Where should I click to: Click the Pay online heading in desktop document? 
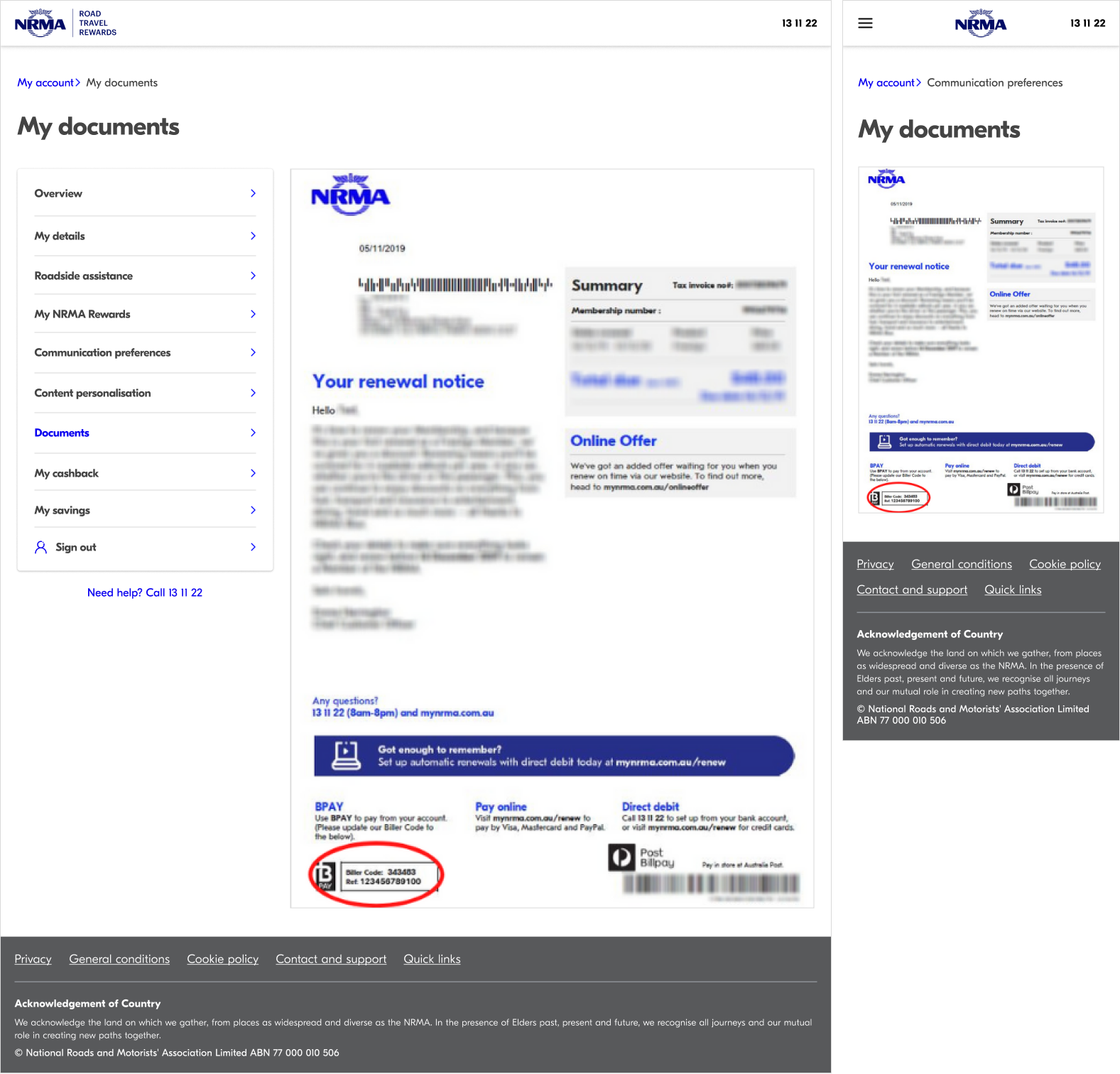[x=501, y=807]
